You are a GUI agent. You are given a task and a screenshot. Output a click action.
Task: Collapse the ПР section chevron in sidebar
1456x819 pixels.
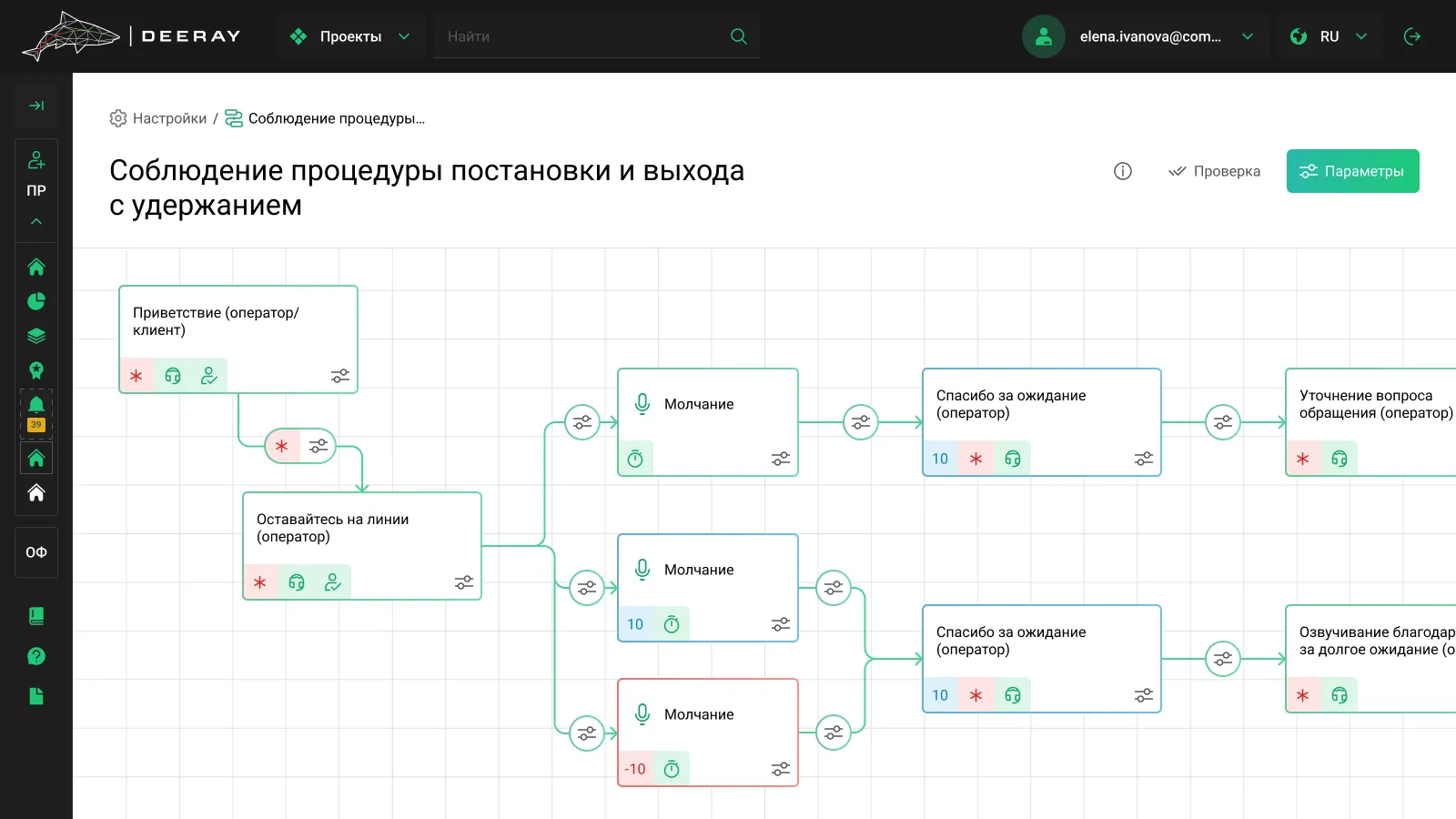(x=36, y=221)
